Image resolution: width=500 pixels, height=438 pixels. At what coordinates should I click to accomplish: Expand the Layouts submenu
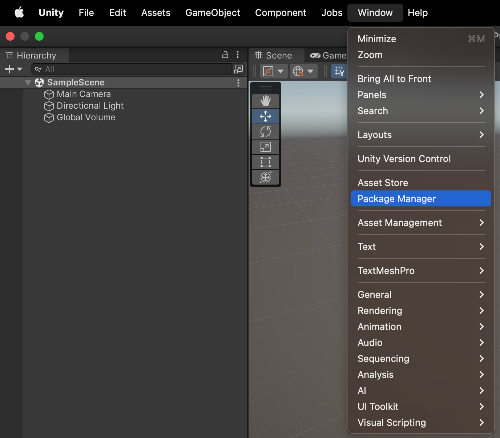point(421,135)
